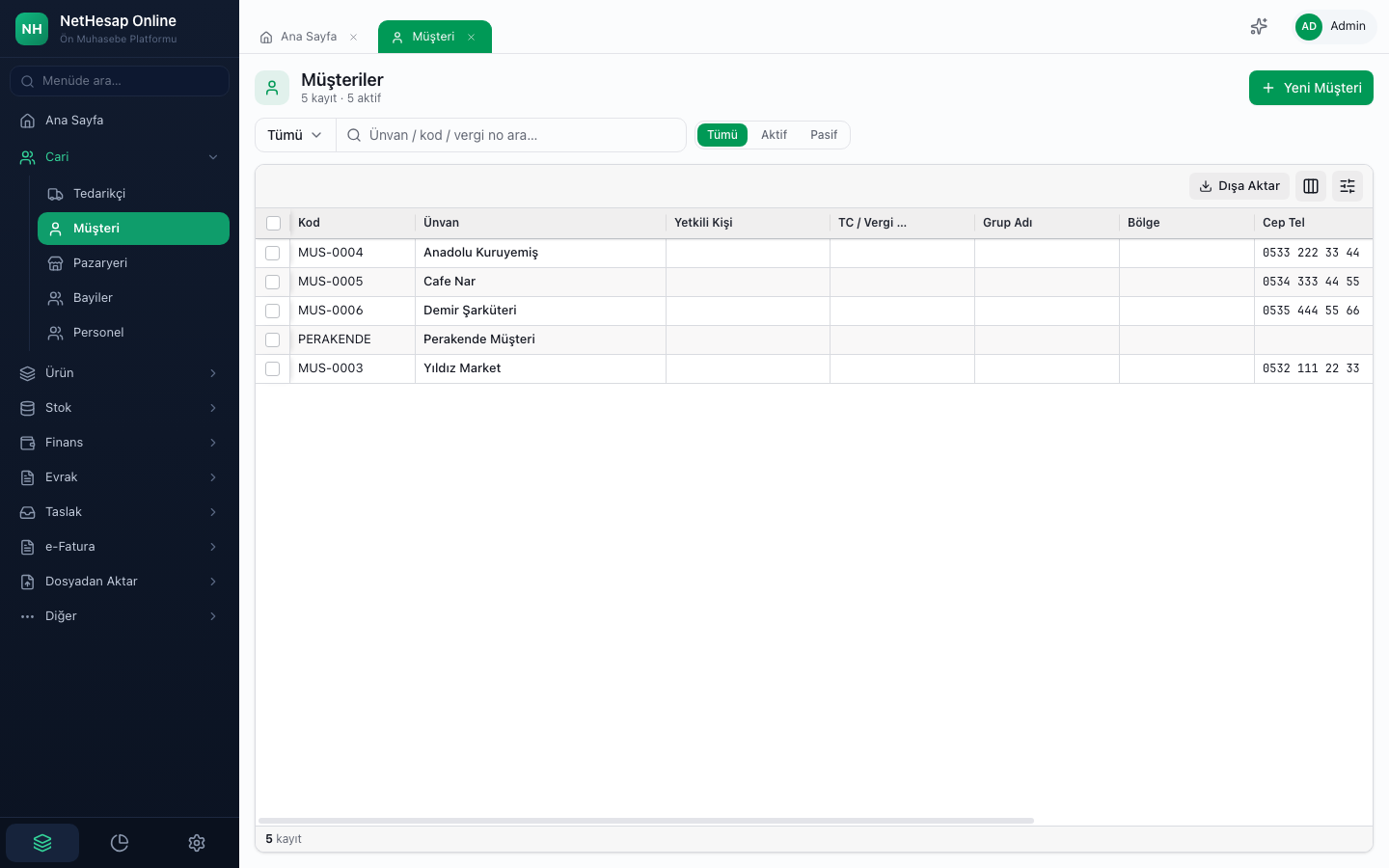Screen dimensions: 1389x868
Task: Open the Tümü search scope dropdown
Action: [295, 135]
